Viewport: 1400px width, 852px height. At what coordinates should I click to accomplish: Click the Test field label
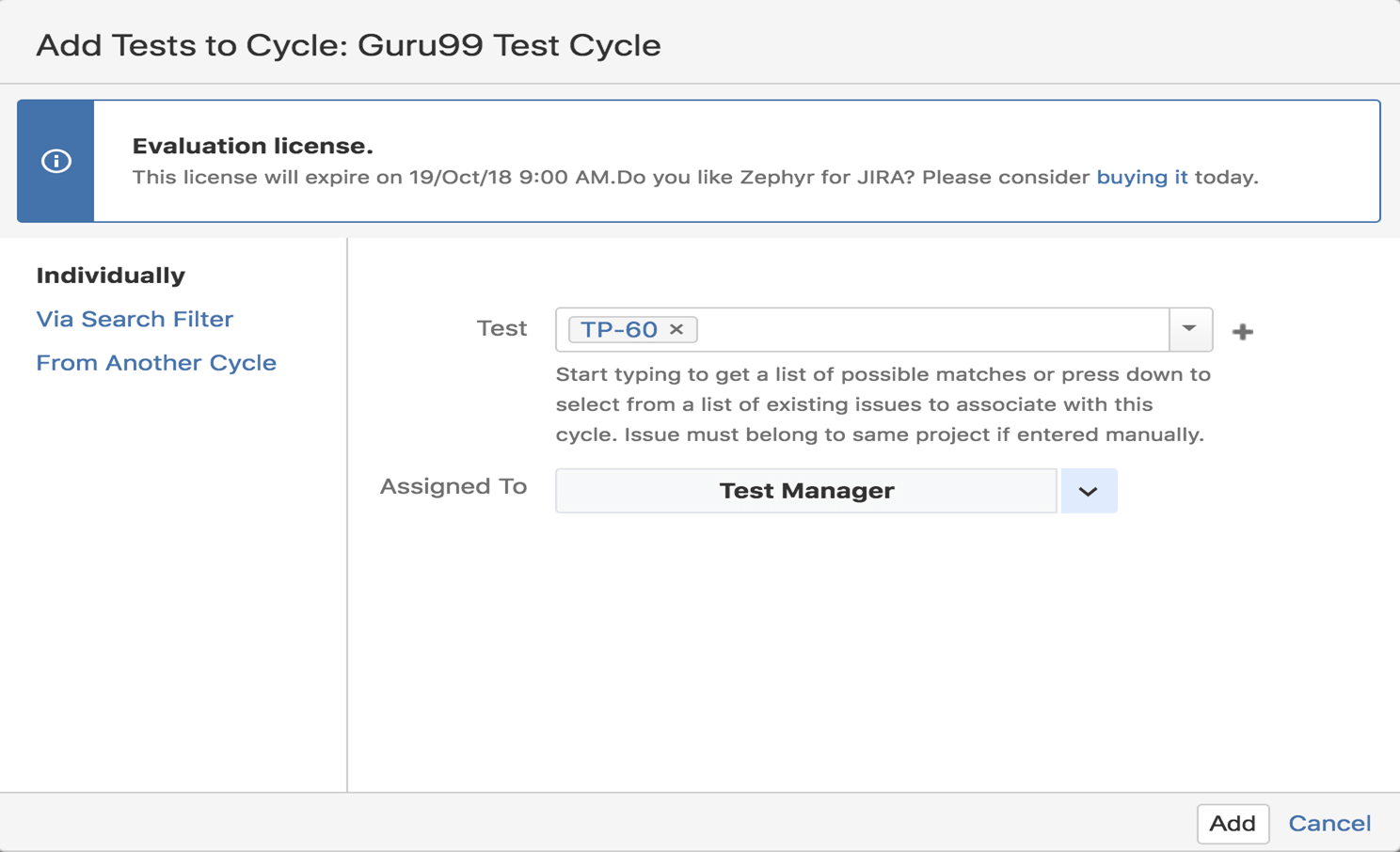click(x=501, y=328)
